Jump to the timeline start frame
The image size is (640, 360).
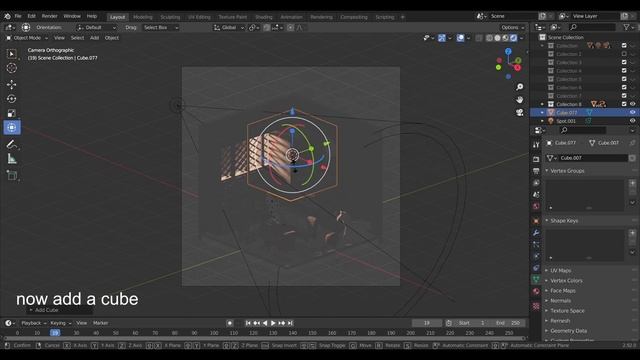[x=248, y=323]
